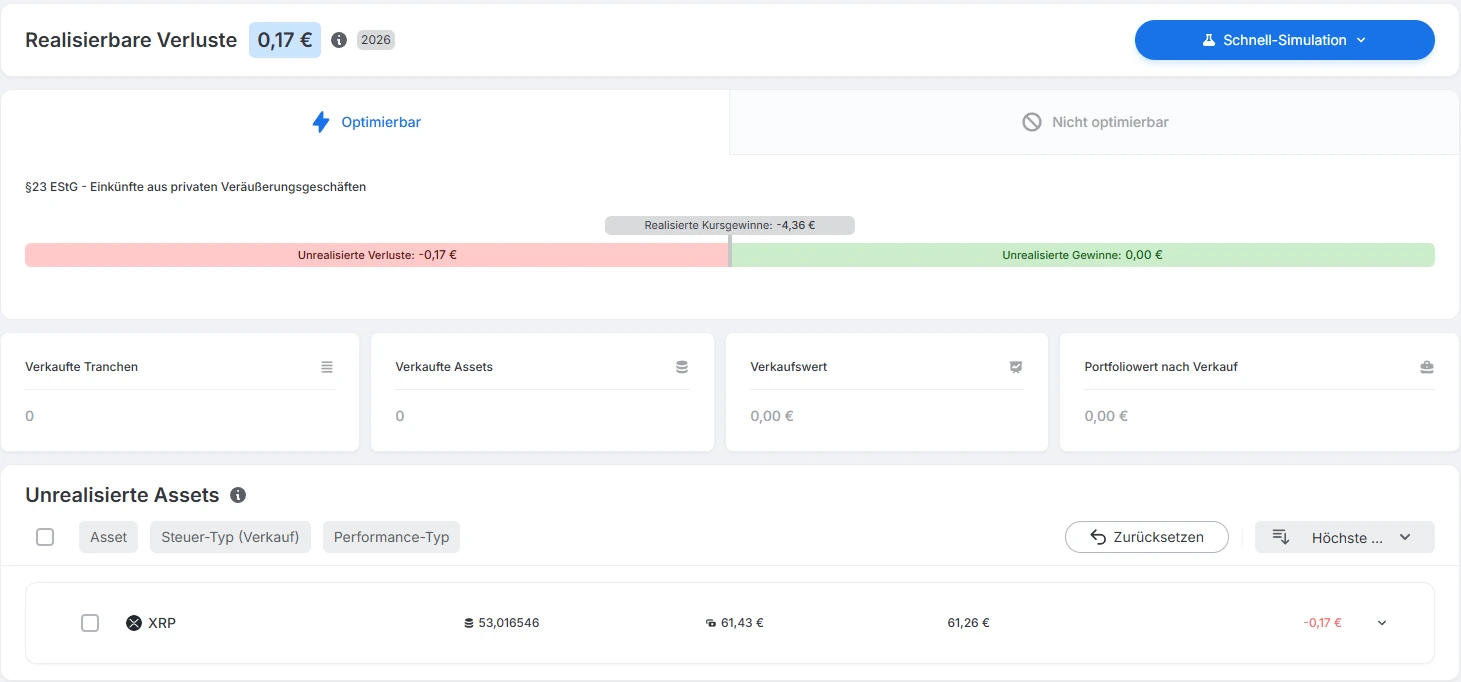Click the XRP loss -0,17 €

[x=1322, y=623]
